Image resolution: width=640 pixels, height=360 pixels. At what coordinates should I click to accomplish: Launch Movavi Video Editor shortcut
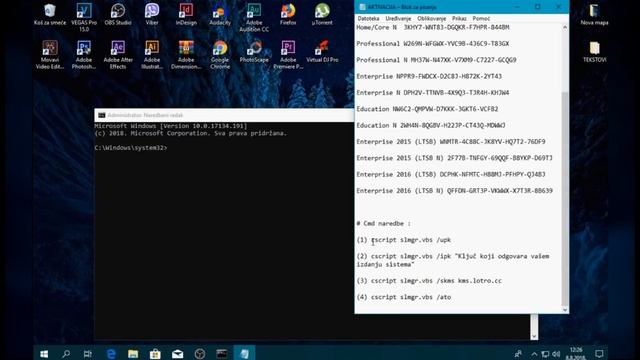(x=50, y=55)
